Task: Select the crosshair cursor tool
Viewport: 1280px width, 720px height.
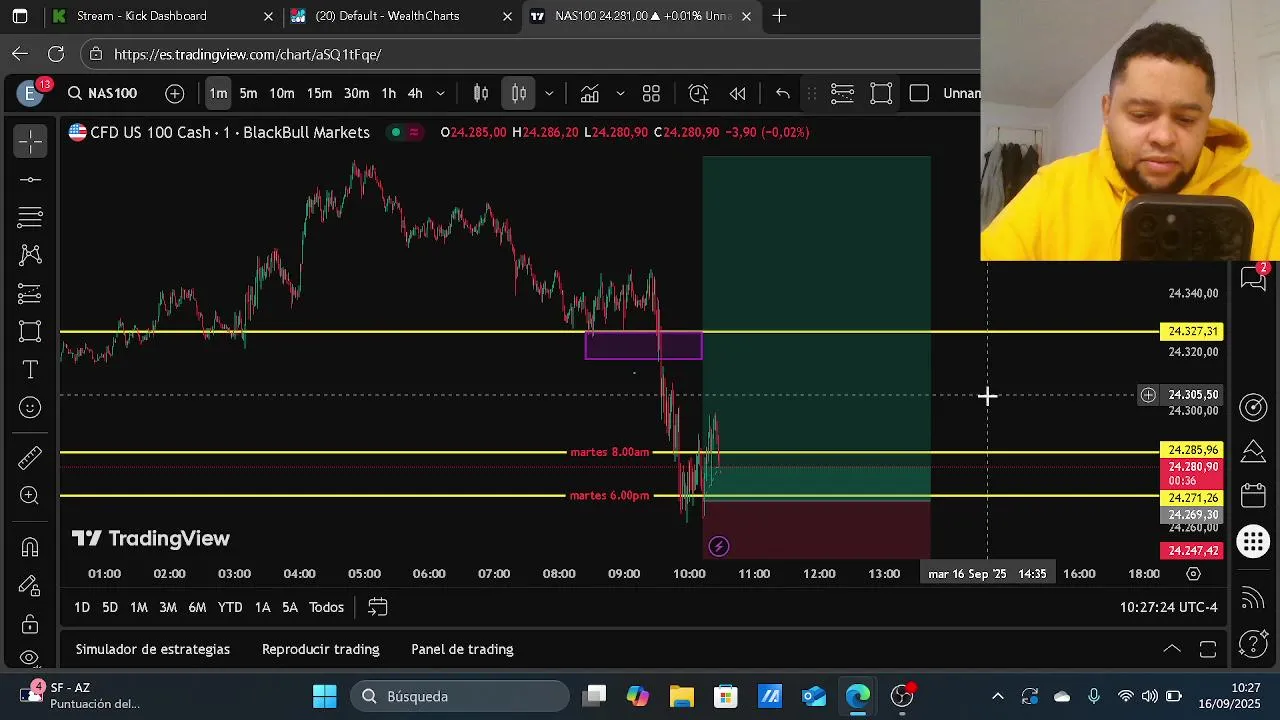Action: tap(30, 142)
